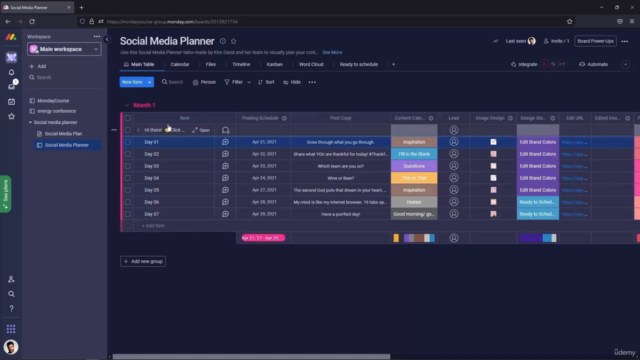Screen dimensions: 640x360
Task: Tick the Day 04 row checkbox
Action: 128,178
